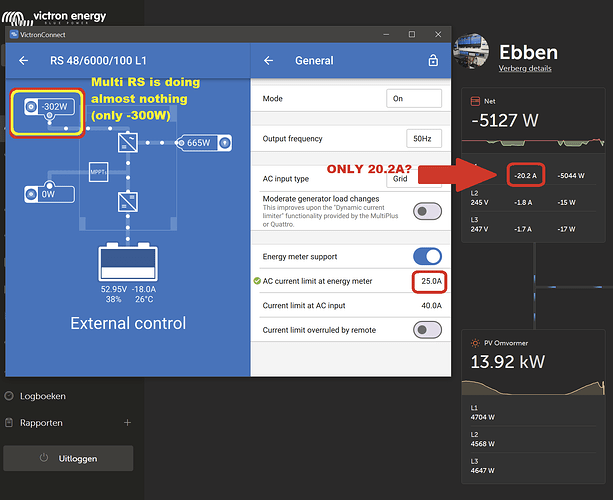Click the Net grid icon on VRM card
The image size is (613, 500).
475,101
